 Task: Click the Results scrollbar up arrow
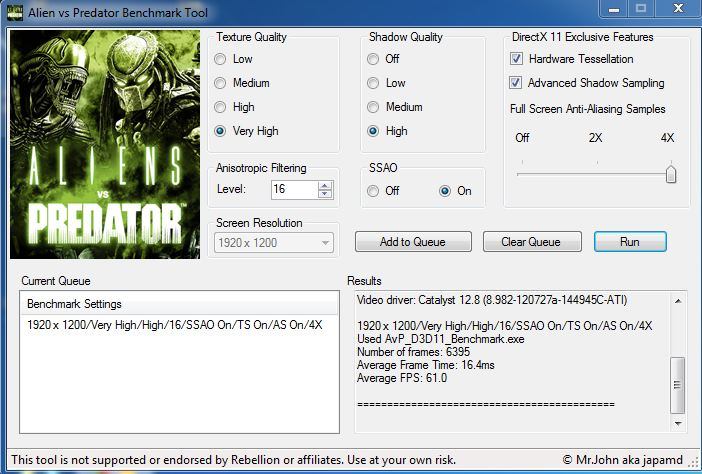pos(678,301)
